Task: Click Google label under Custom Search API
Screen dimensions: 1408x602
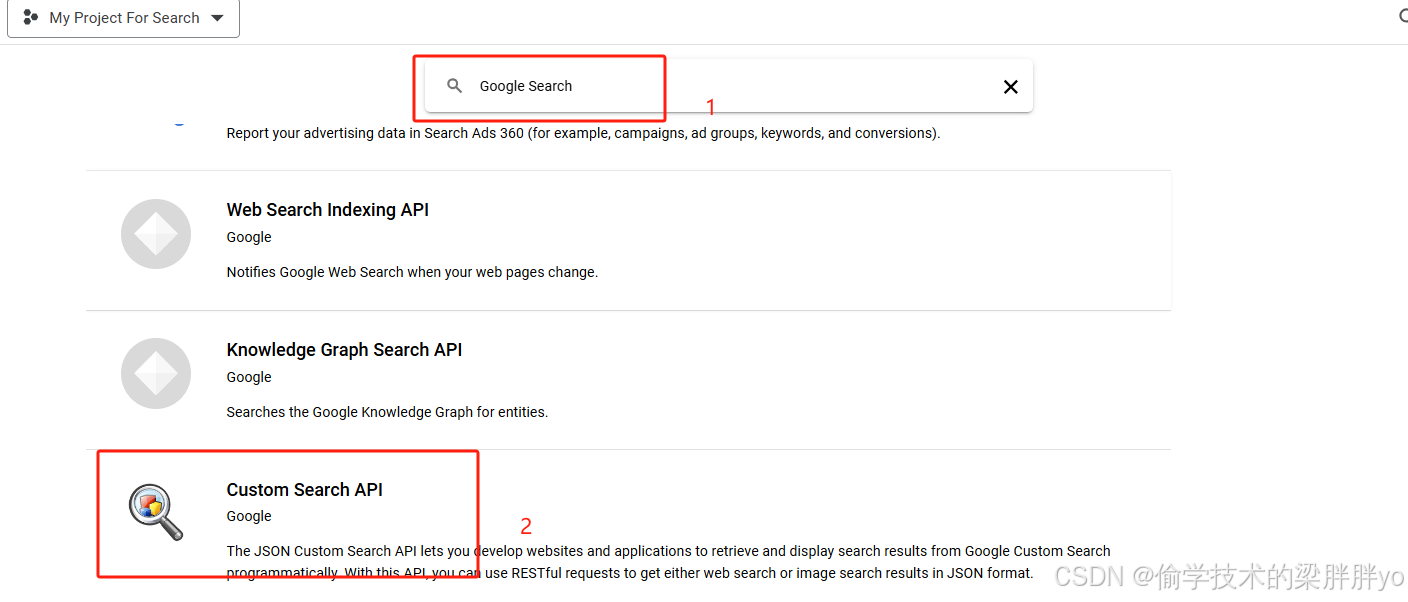Action: tap(249, 516)
